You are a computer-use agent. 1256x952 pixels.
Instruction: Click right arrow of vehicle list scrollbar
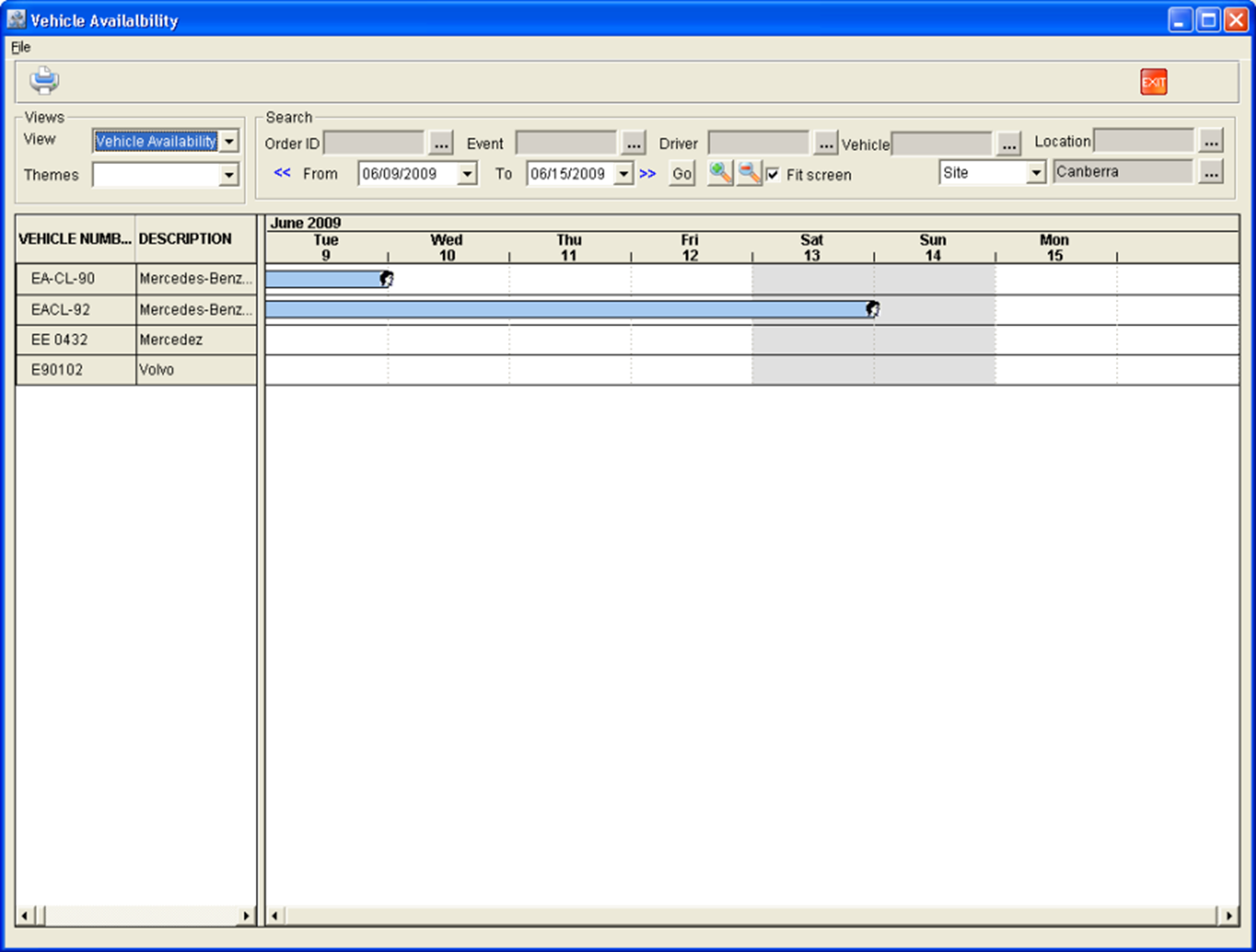pyautogui.click(x=246, y=916)
